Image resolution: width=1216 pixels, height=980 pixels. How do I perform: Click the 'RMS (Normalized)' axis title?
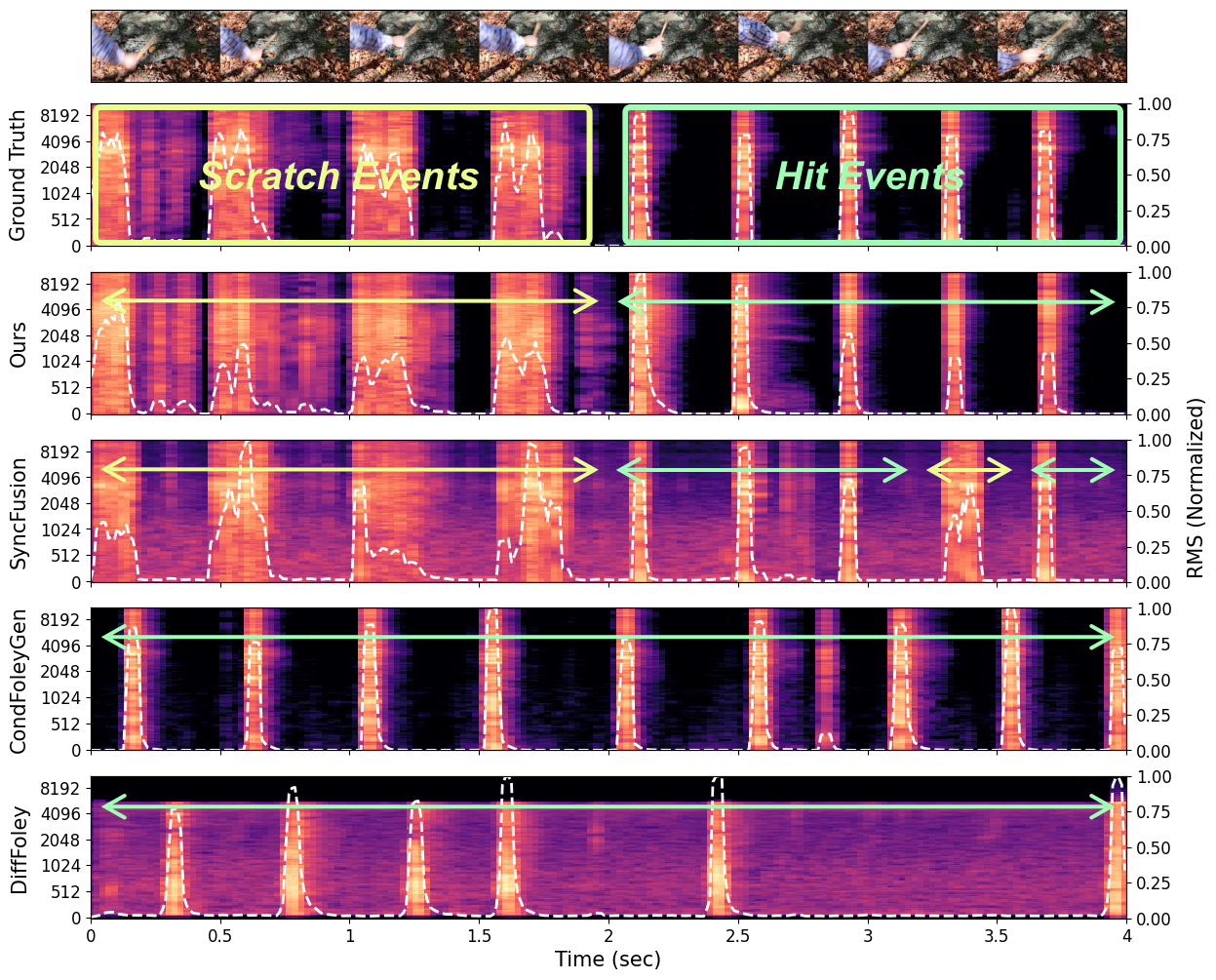[1196, 488]
